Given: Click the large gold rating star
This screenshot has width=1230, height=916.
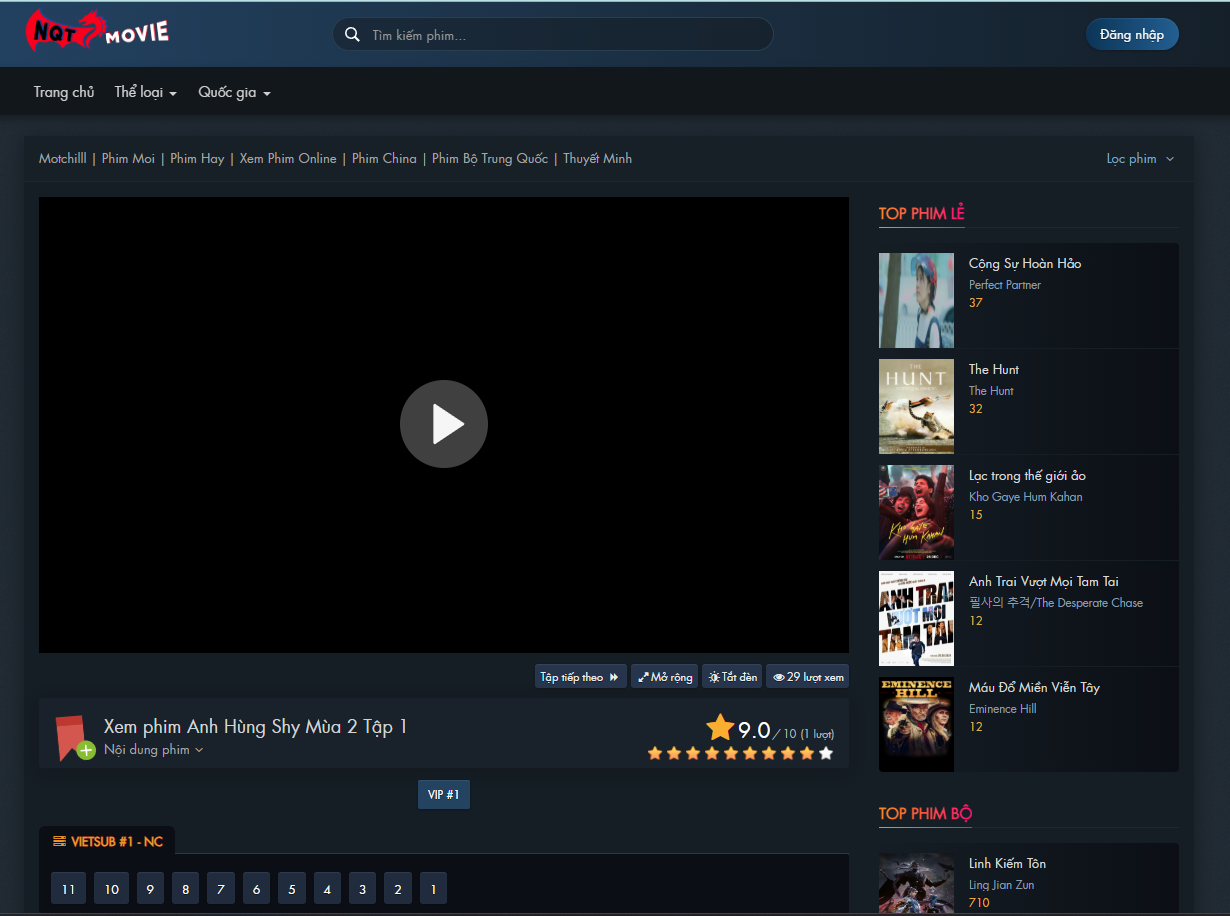Looking at the screenshot, I should [720, 727].
